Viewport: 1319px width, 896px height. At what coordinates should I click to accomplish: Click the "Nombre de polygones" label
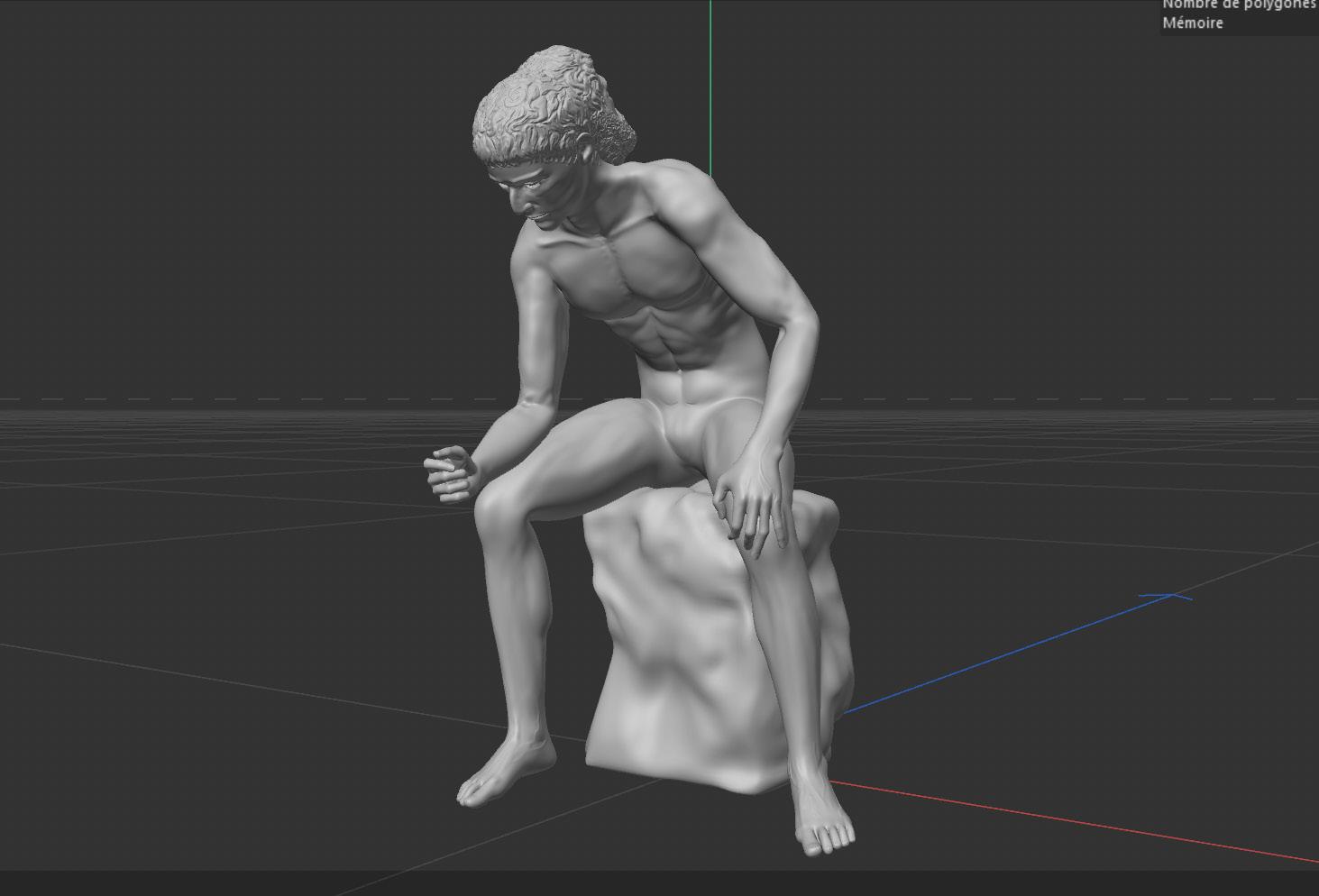[x=1240, y=4]
